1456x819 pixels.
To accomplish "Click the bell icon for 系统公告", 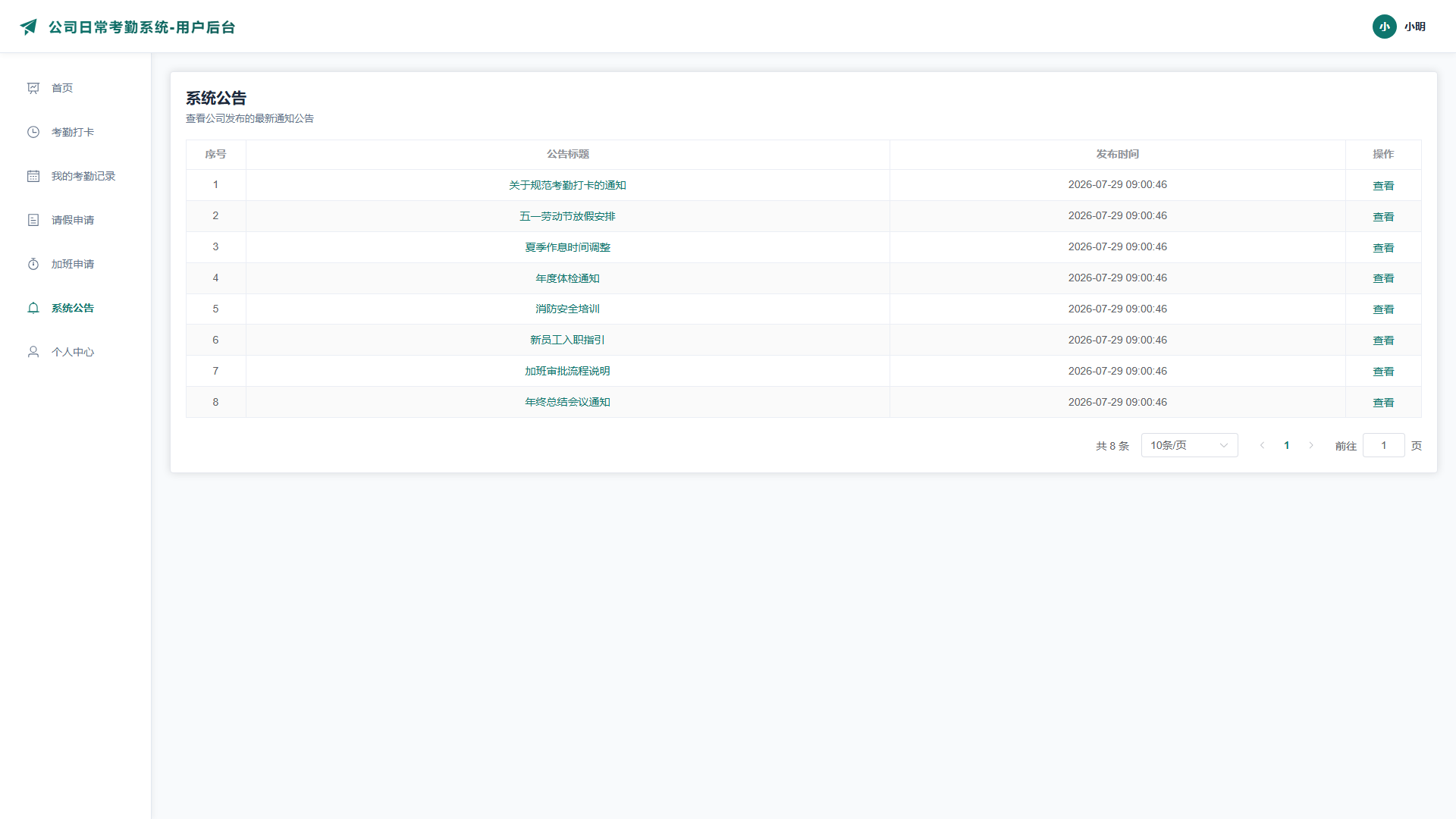I will coord(33,308).
